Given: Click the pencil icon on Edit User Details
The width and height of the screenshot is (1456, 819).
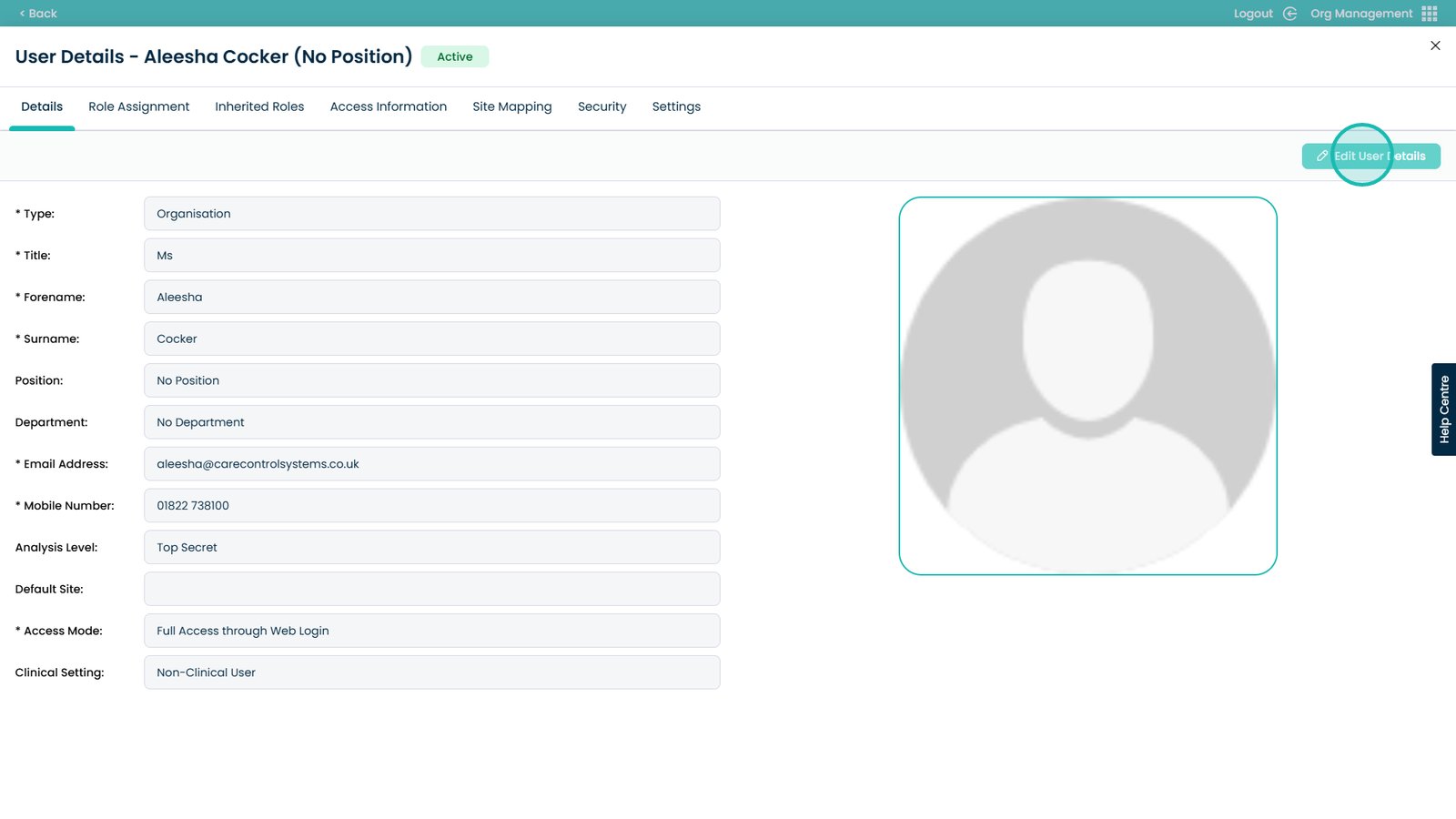Looking at the screenshot, I should pyautogui.click(x=1322, y=157).
